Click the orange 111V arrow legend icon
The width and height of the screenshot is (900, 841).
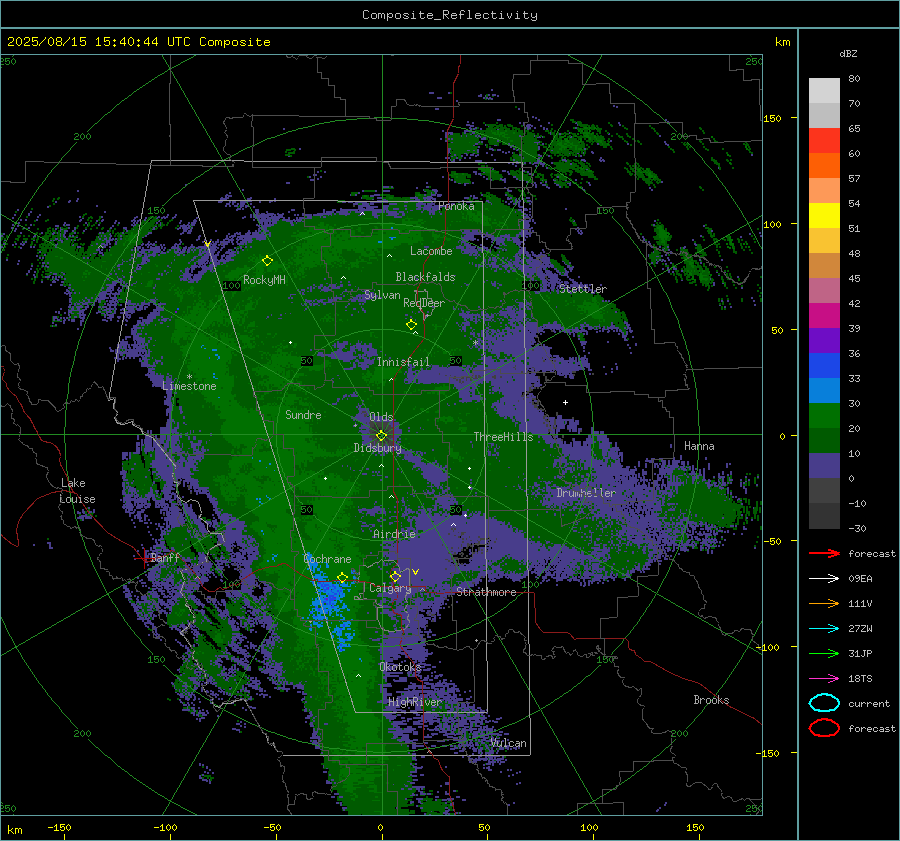824,603
